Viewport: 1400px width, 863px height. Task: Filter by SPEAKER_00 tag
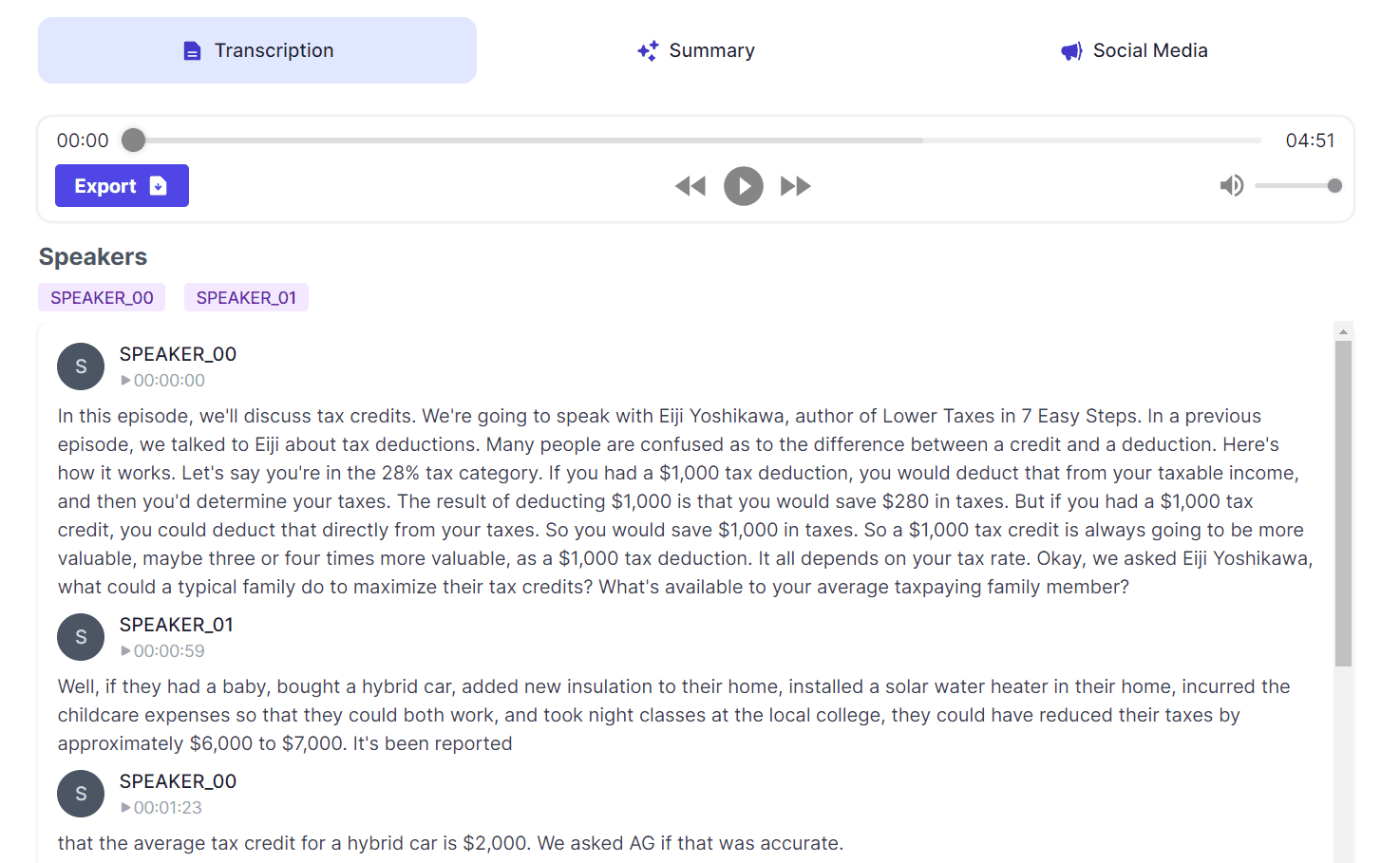coord(102,298)
